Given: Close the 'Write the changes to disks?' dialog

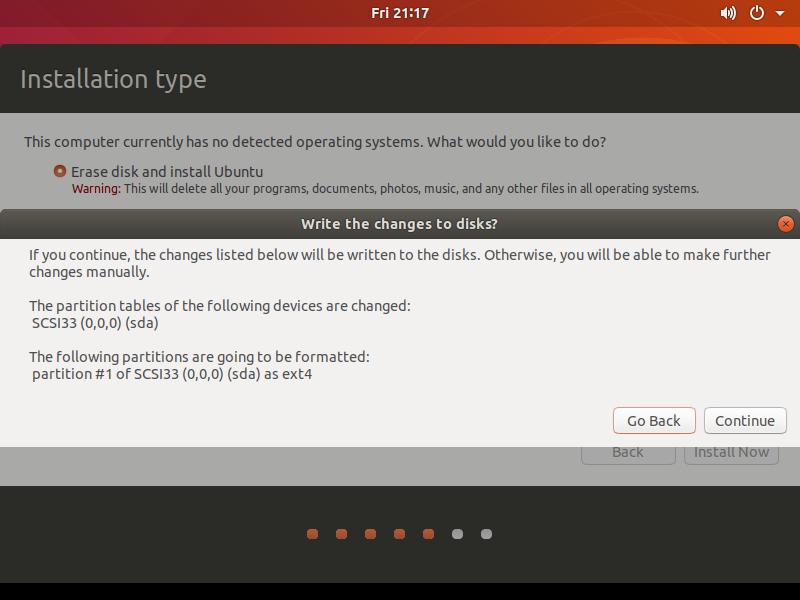Looking at the screenshot, I should pyautogui.click(x=786, y=224).
